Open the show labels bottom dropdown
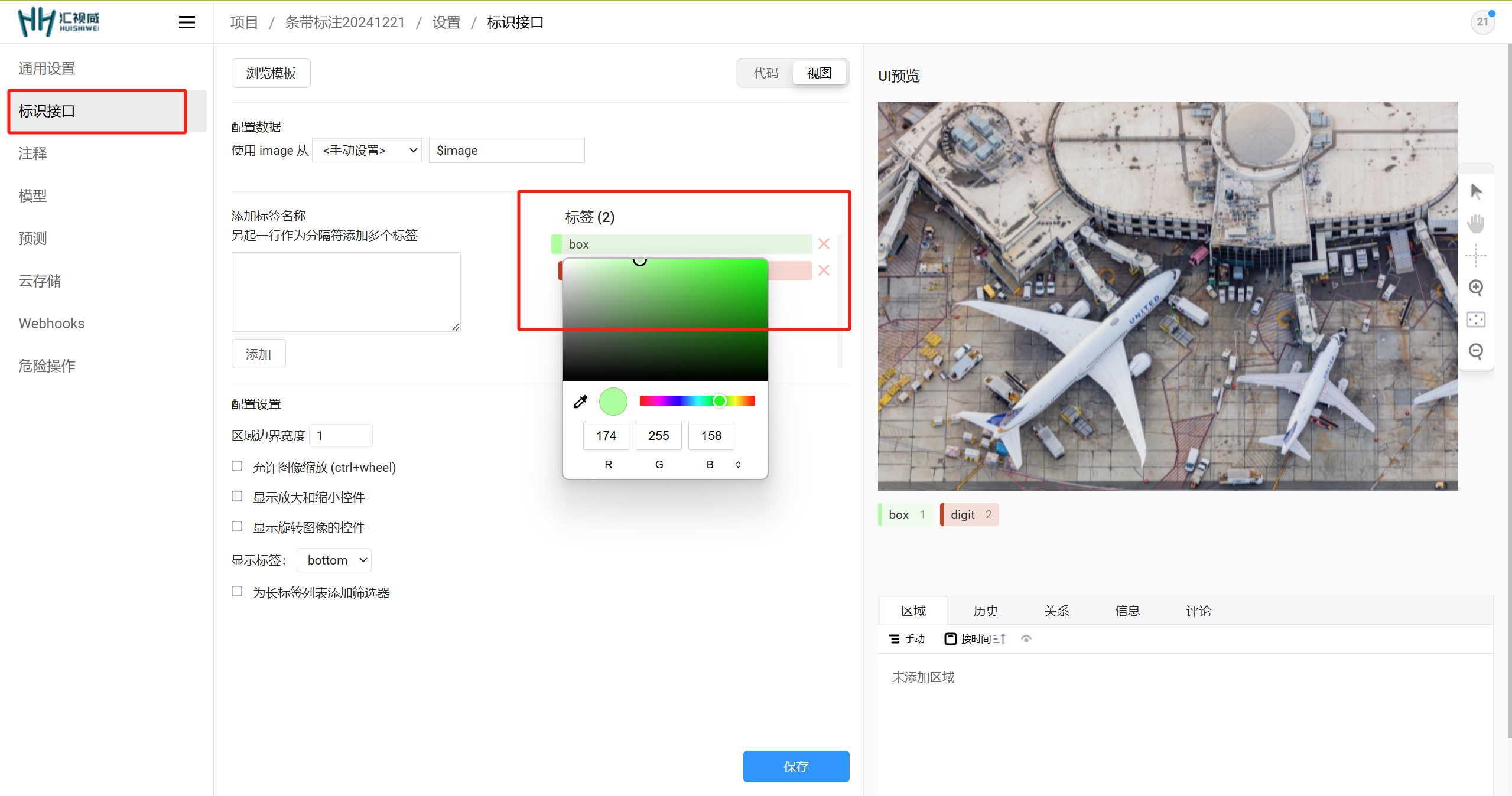Screen dimensions: 1512x796 click(x=334, y=560)
